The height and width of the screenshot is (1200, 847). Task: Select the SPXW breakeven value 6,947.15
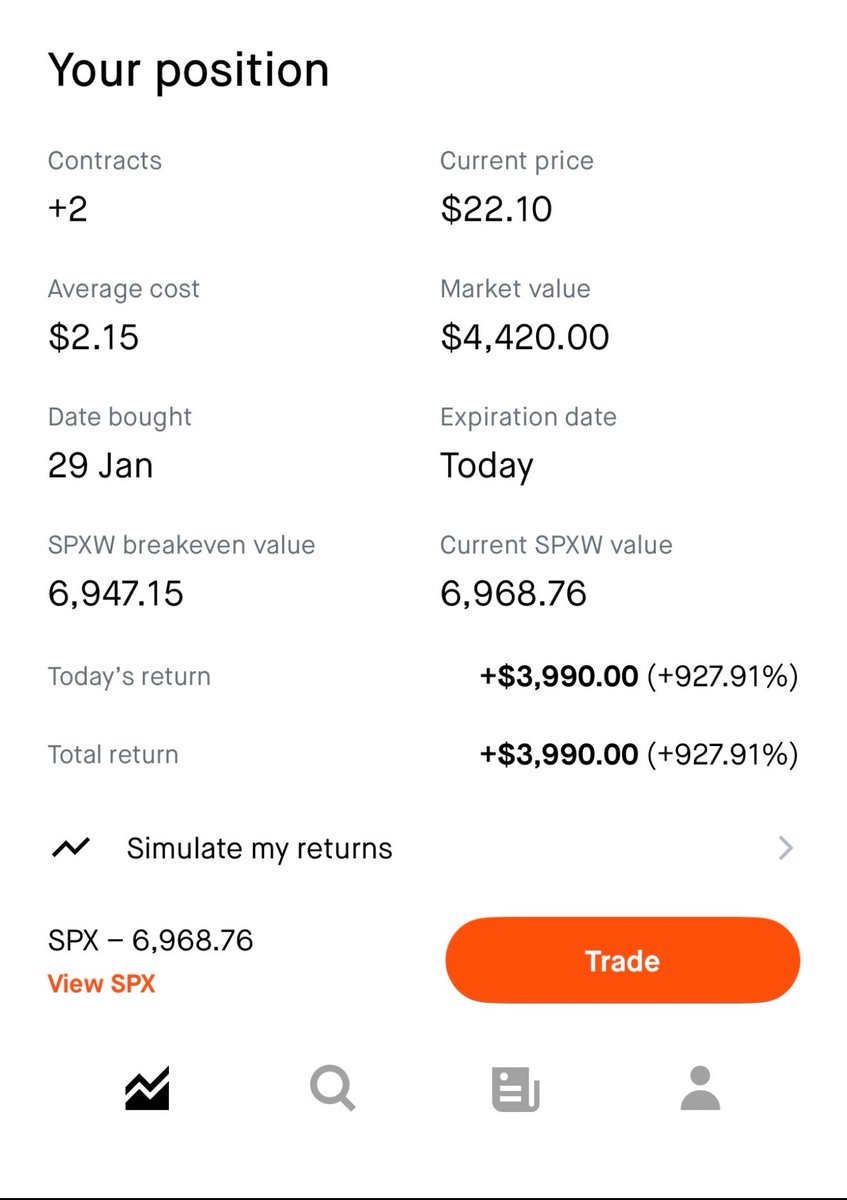pyautogui.click(x=116, y=595)
